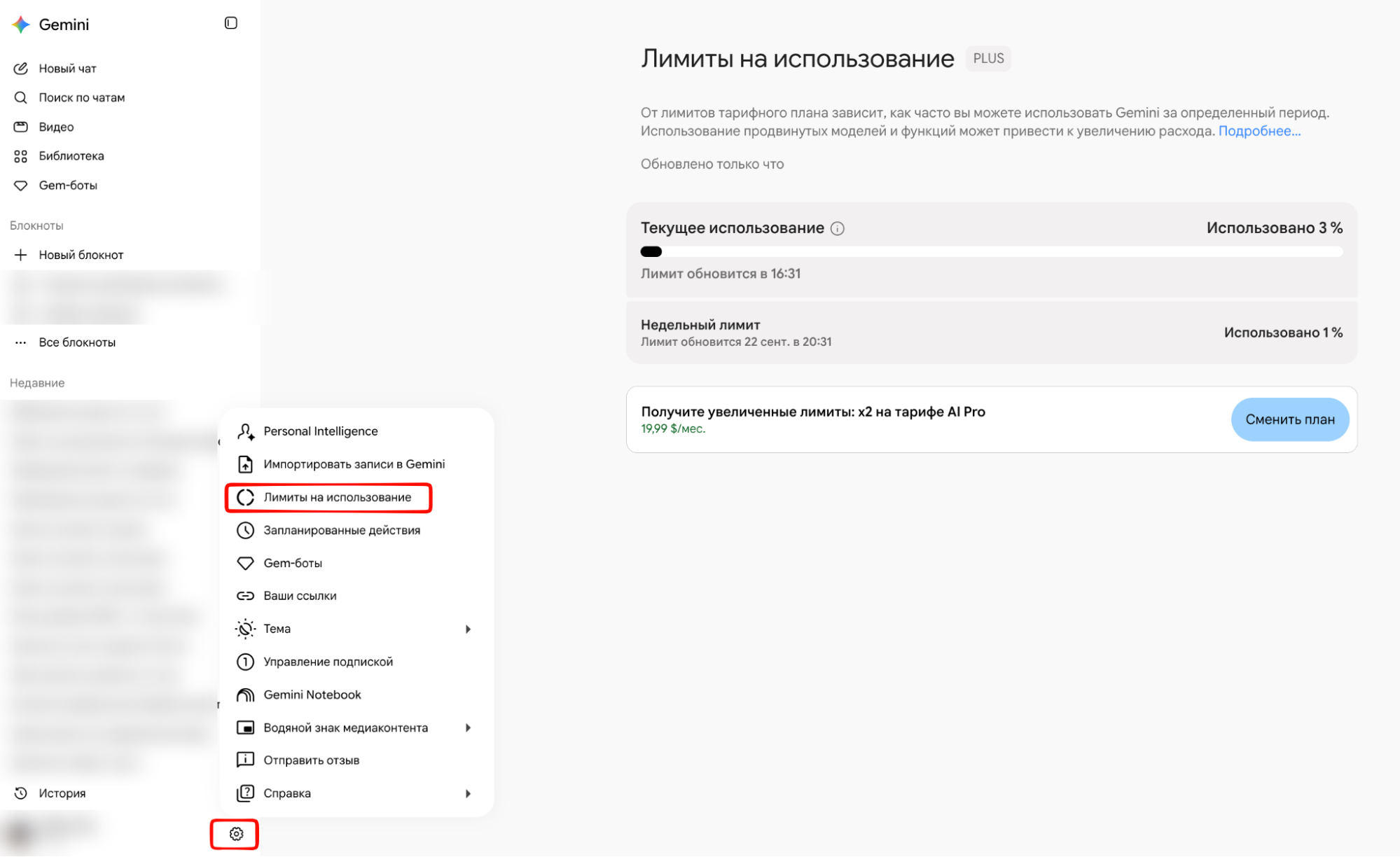Expand the Тема submenu arrow
The height and width of the screenshot is (857, 1400).
468,629
